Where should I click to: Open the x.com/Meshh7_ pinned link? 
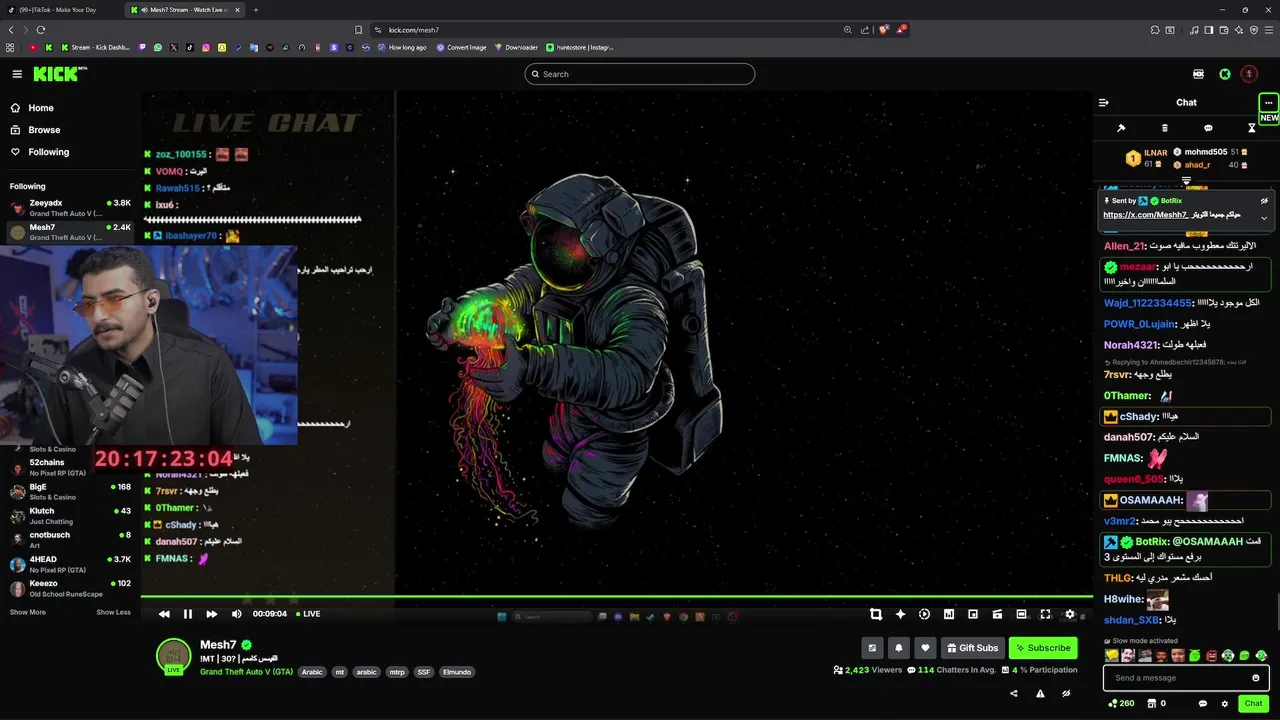click(1146, 215)
